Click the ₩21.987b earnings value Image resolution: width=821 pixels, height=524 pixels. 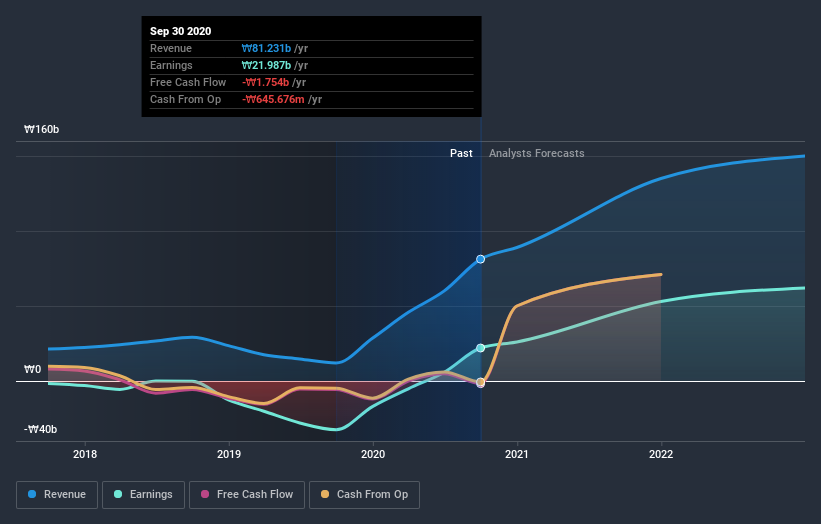coord(267,65)
